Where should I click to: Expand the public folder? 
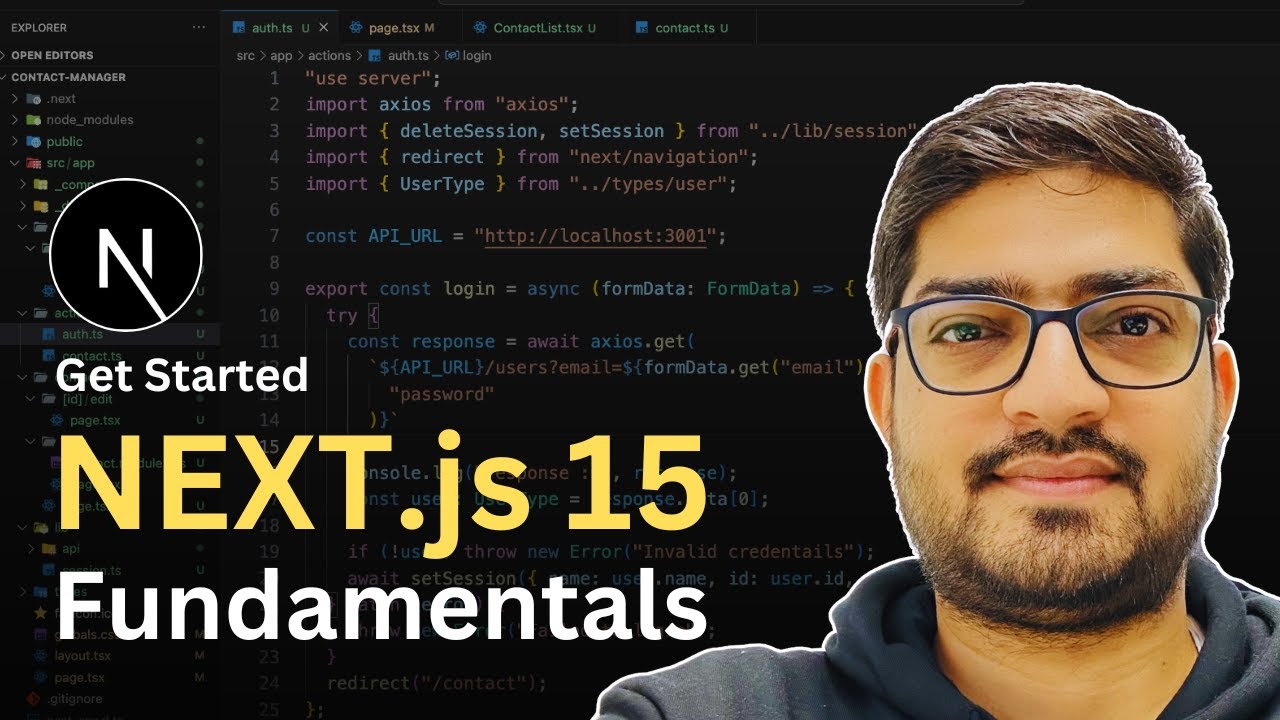click(64, 142)
